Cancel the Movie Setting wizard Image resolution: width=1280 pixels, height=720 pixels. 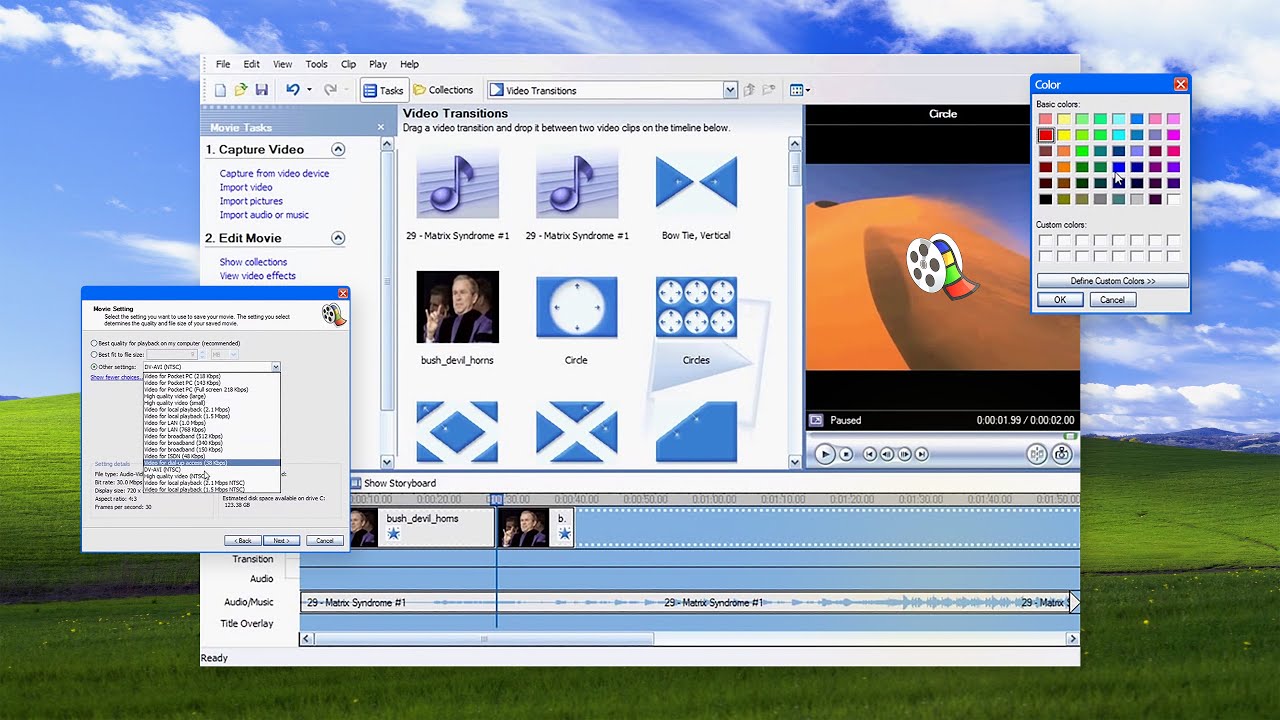pyautogui.click(x=325, y=540)
